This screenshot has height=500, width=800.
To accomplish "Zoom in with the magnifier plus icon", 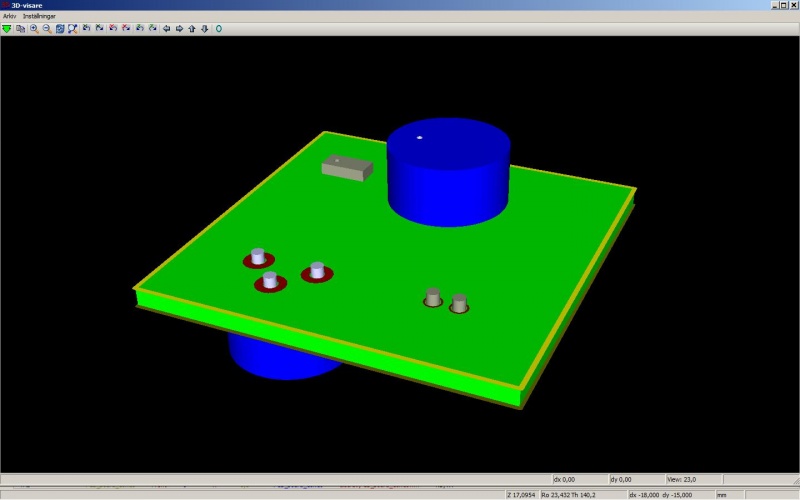I will (33, 28).
